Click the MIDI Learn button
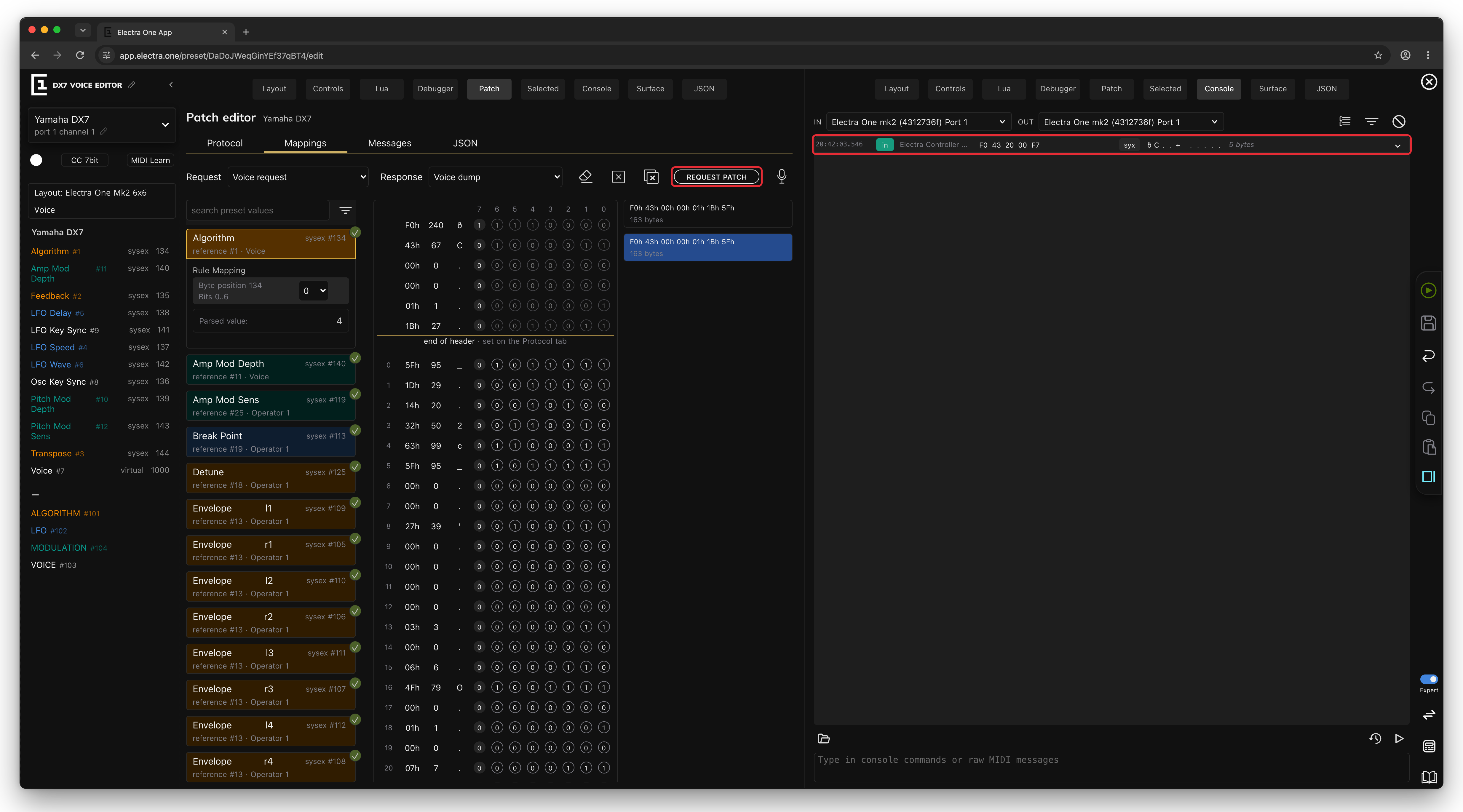This screenshot has width=1463, height=812. tap(150, 160)
